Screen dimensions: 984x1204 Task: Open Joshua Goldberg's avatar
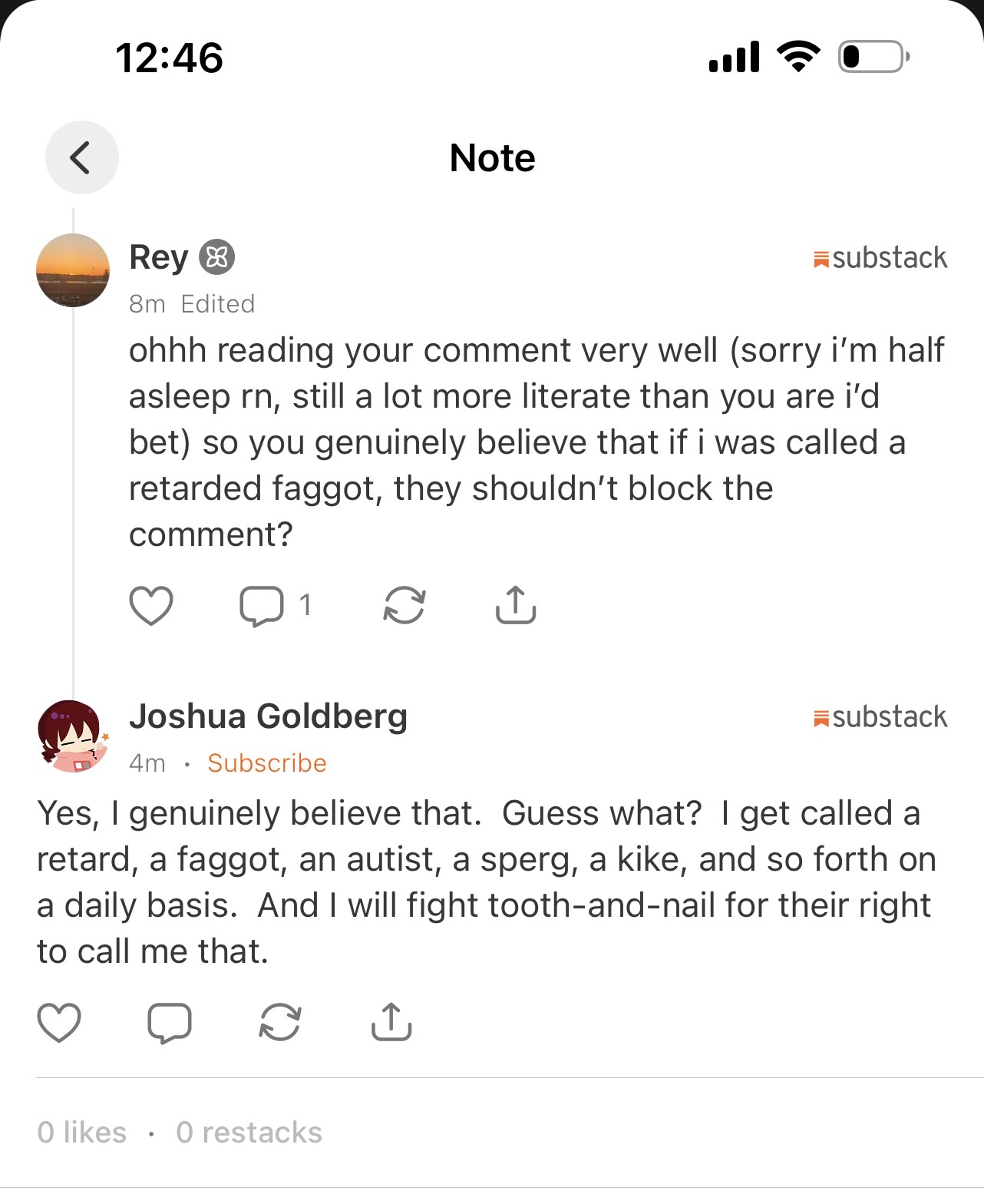(73, 736)
